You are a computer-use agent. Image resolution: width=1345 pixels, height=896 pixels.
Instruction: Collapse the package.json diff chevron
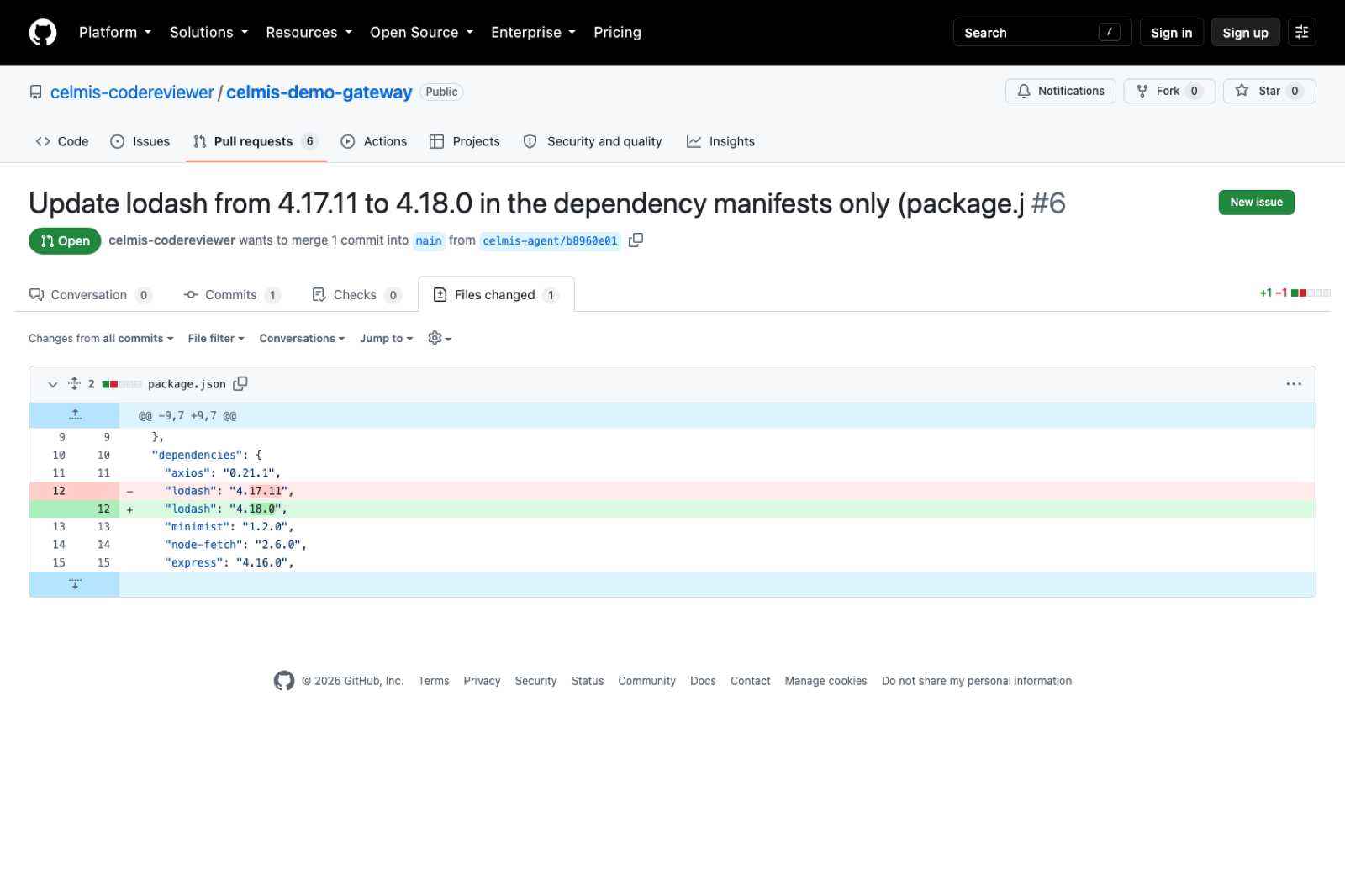click(52, 384)
